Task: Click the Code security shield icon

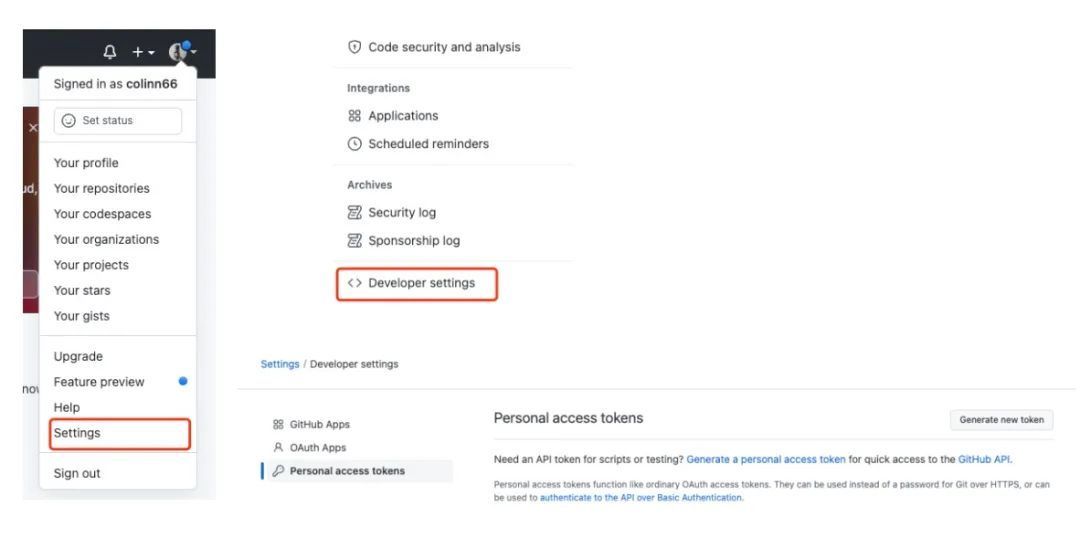Action: 354,47
